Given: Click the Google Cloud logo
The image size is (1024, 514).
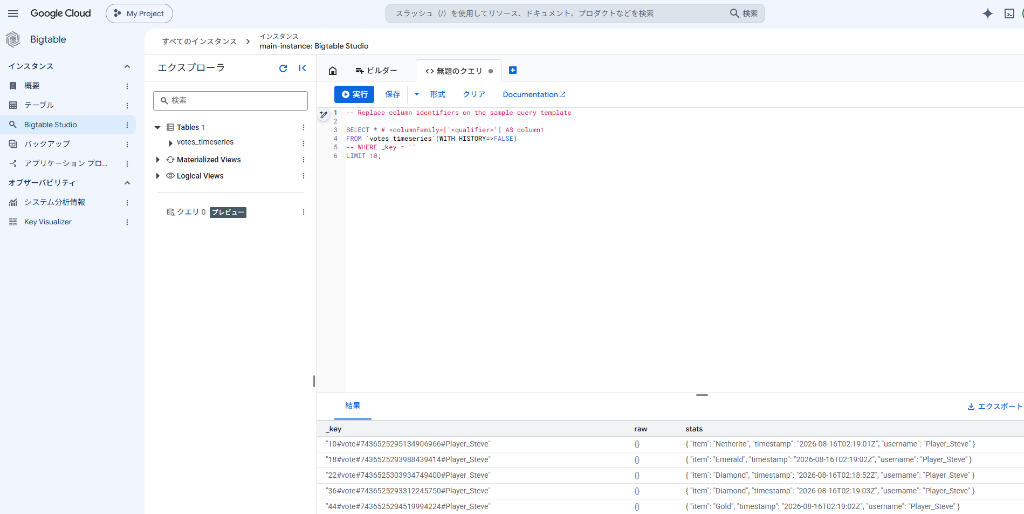Looking at the screenshot, I should coord(61,13).
